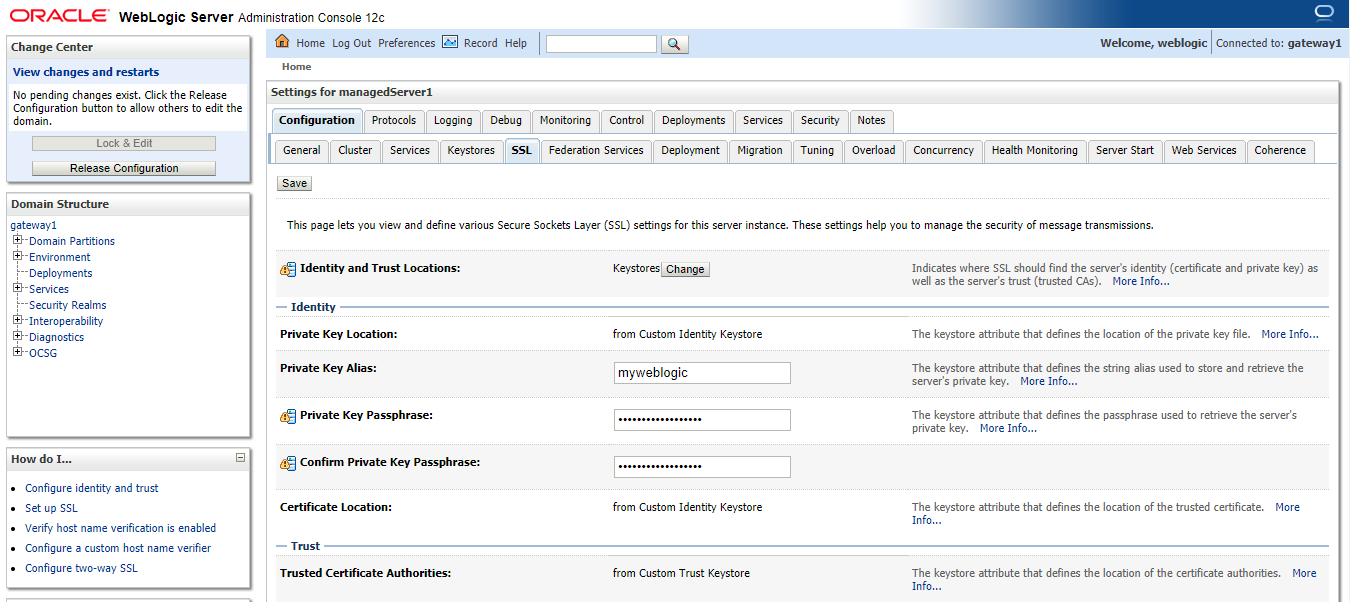This screenshot has width=1350, height=602.
Task: Switch to the Protocols tab
Action: coord(393,120)
